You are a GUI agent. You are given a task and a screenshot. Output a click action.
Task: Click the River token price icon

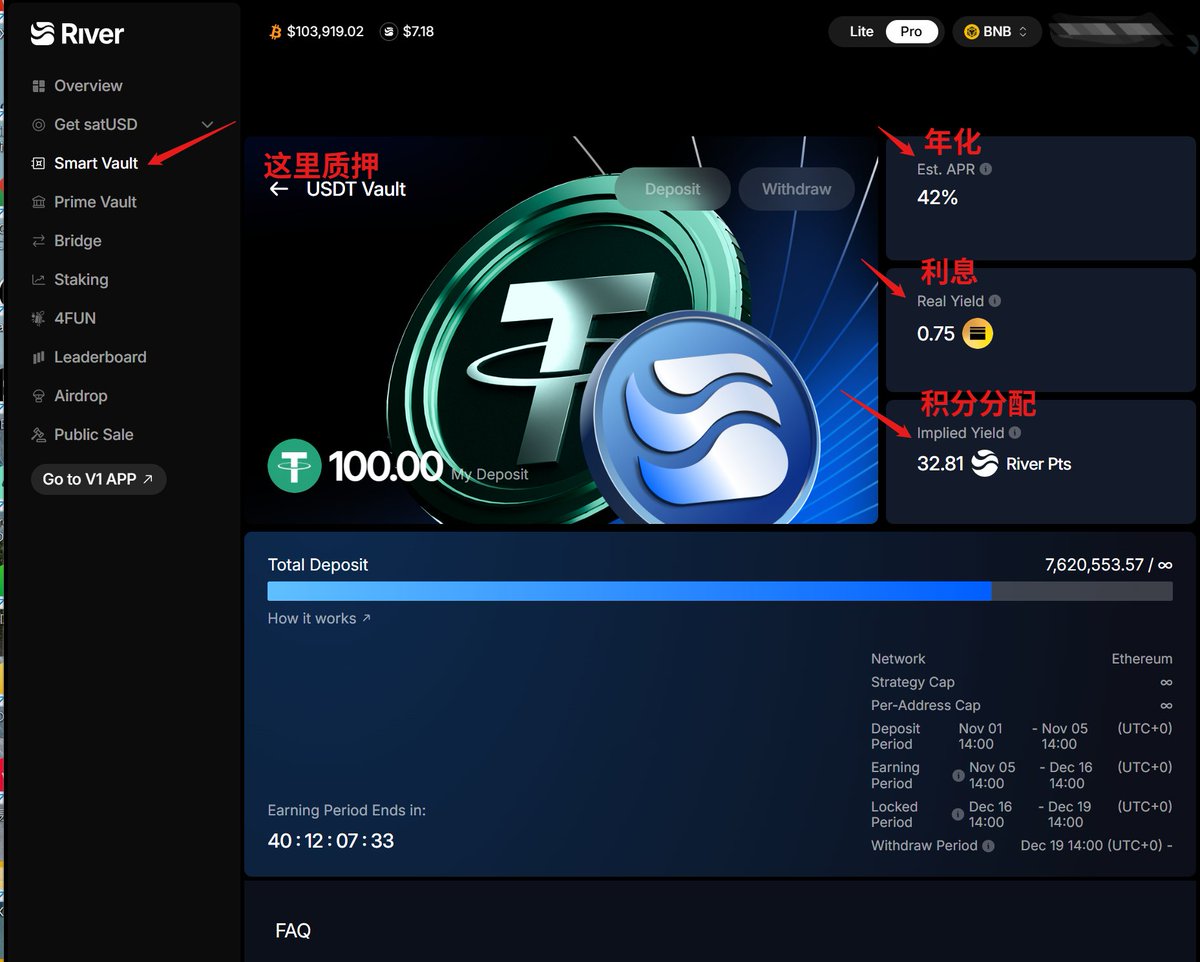click(389, 32)
